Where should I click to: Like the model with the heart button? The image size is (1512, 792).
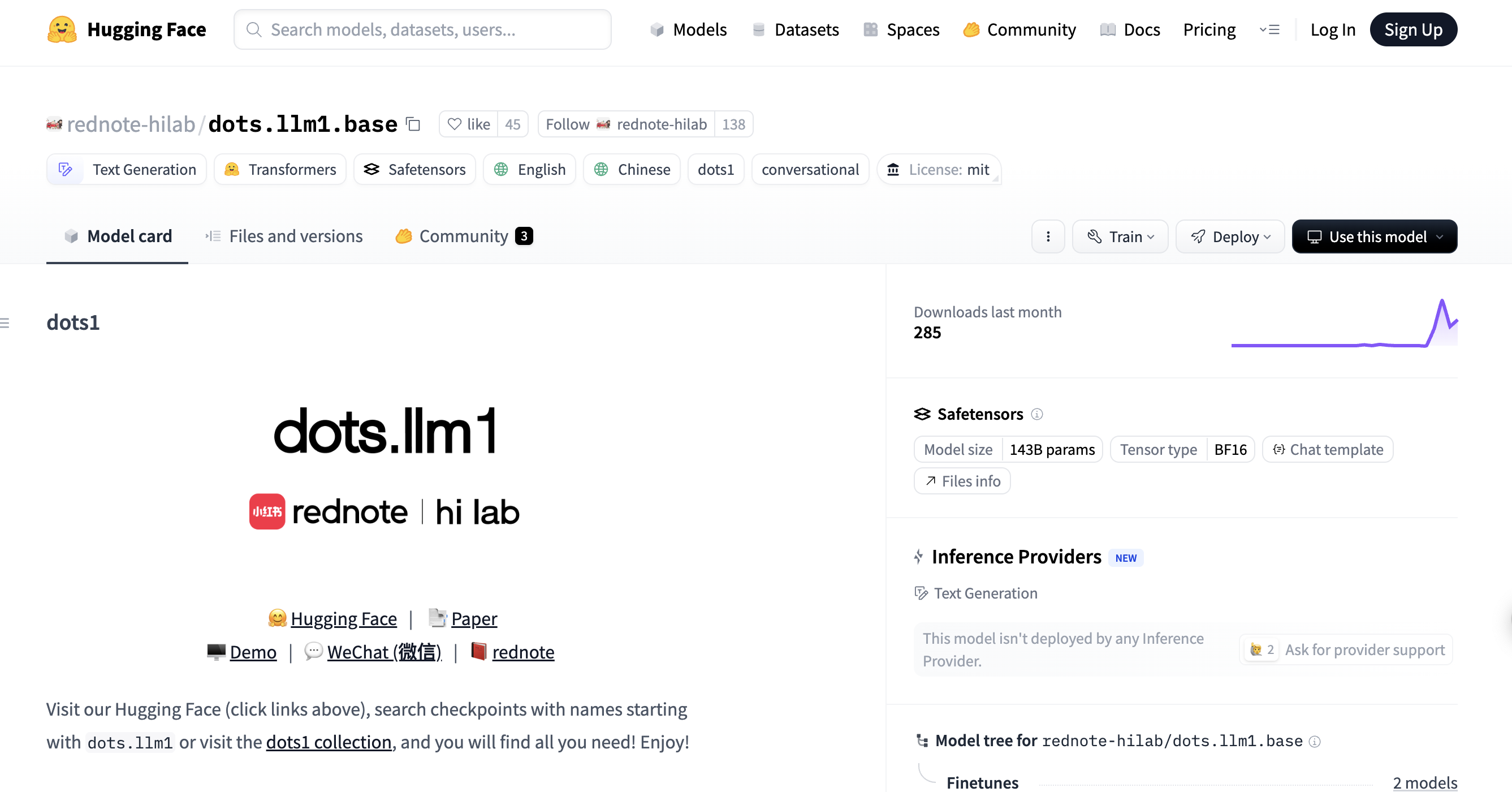pos(468,124)
